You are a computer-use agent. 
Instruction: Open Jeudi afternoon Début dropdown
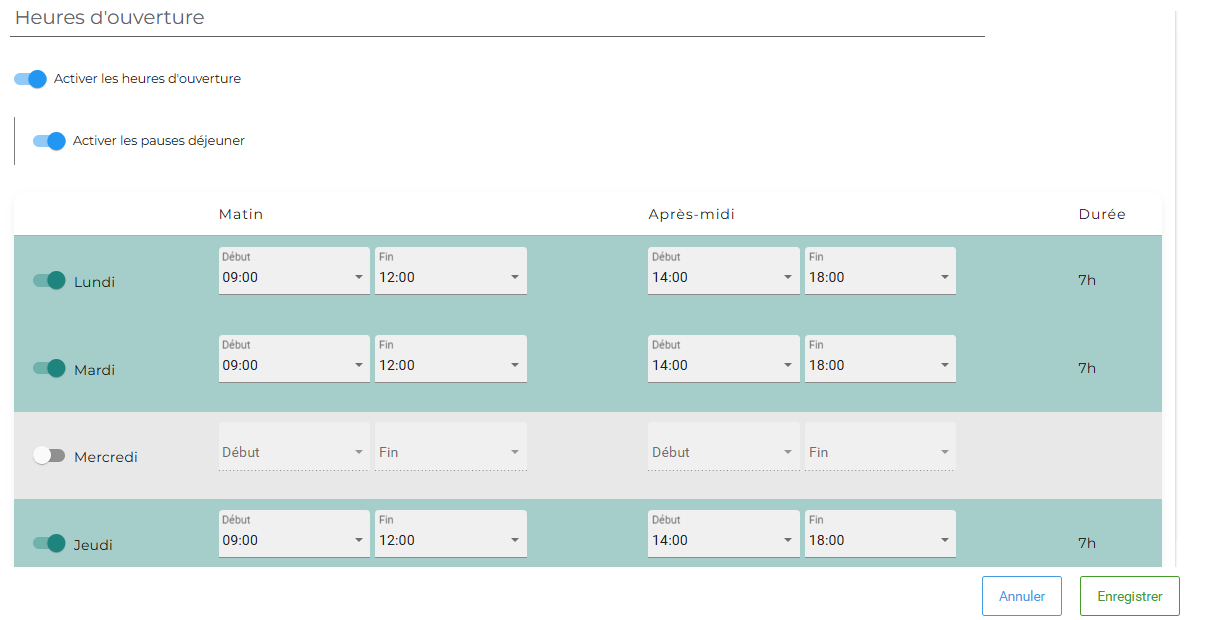coord(723,534)
